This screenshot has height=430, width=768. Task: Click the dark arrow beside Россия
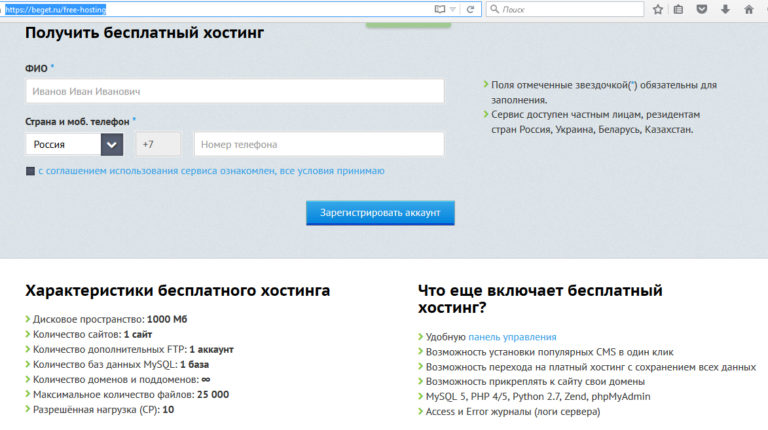coord(111,144)
